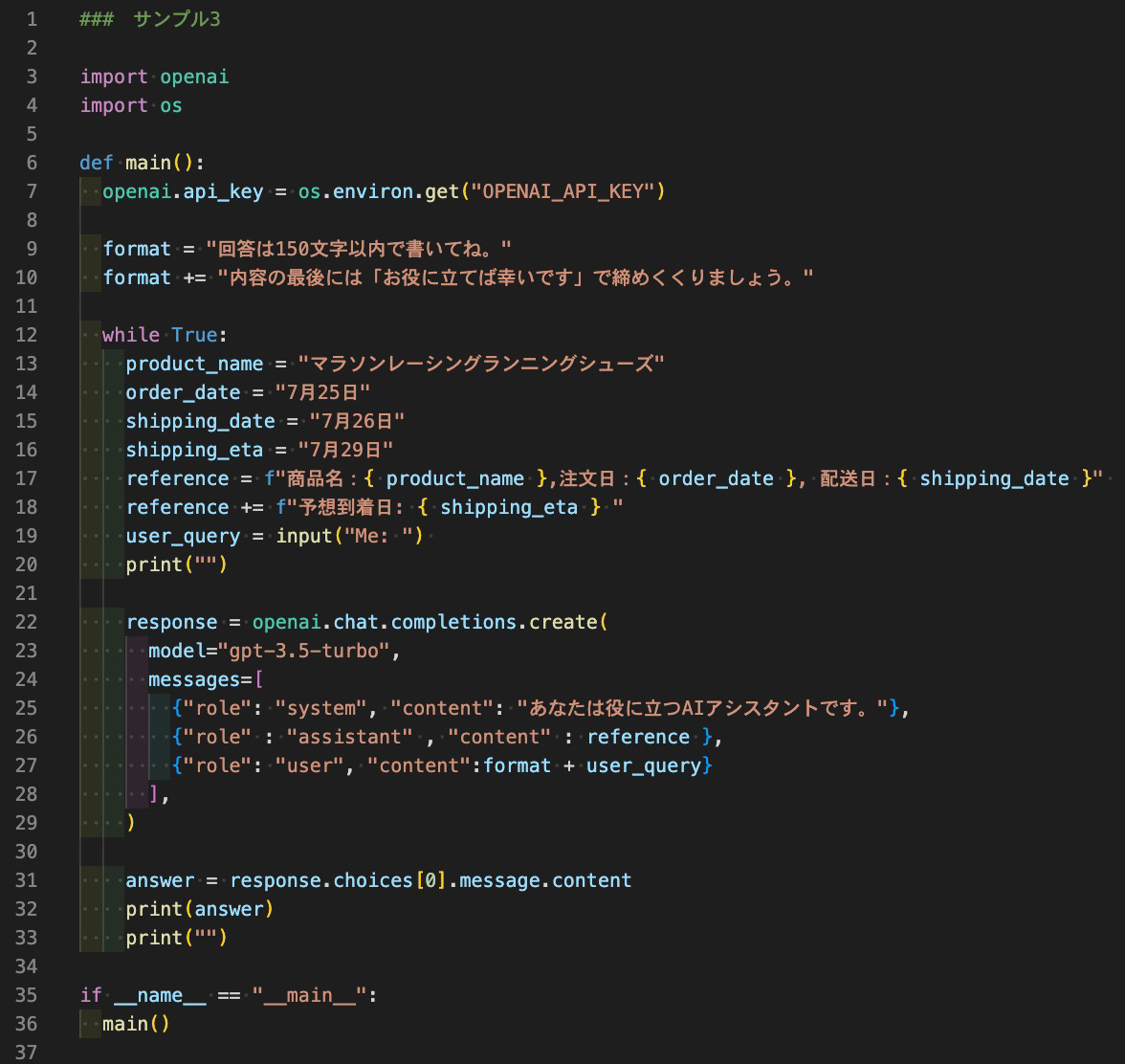Click the "gpt-3.5-turbo" model string
This screenshot has width=1125, height=1064.
pos(303,651)
